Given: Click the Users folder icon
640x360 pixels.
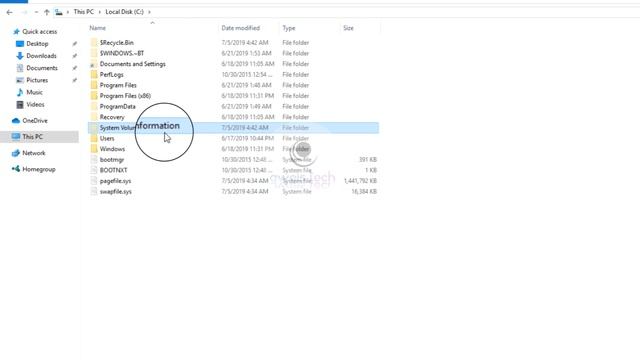Looking at the screenshot, I should point(94,138).
